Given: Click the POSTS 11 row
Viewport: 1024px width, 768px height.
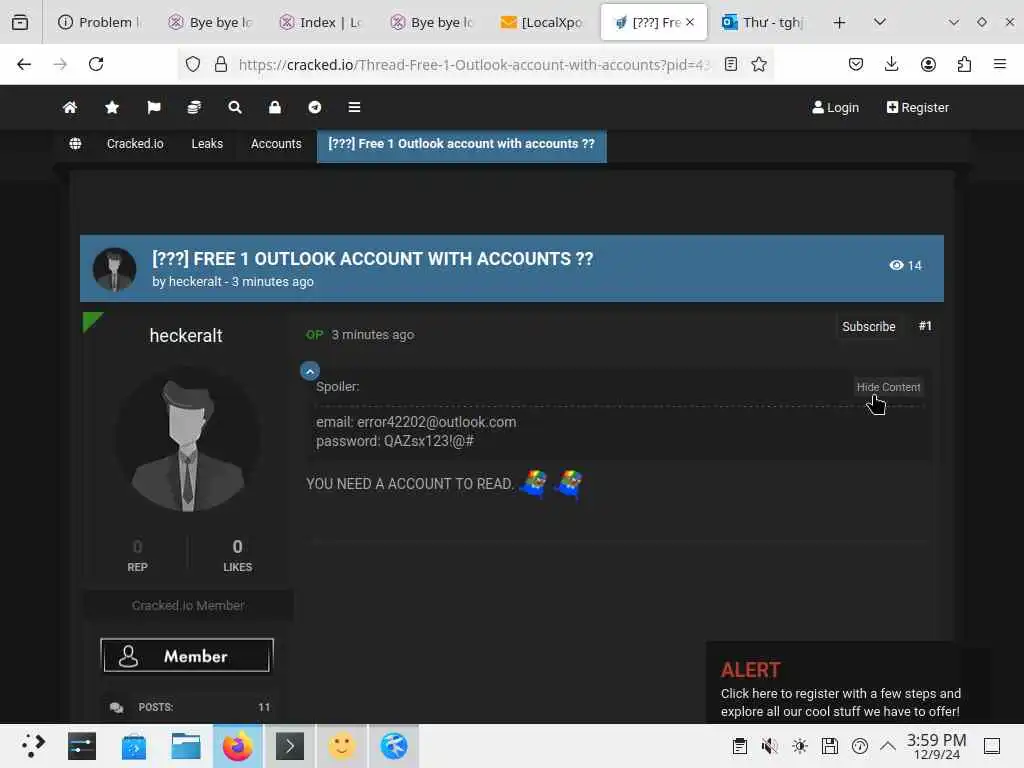Looking at the screenshot, I should point(189,707).
